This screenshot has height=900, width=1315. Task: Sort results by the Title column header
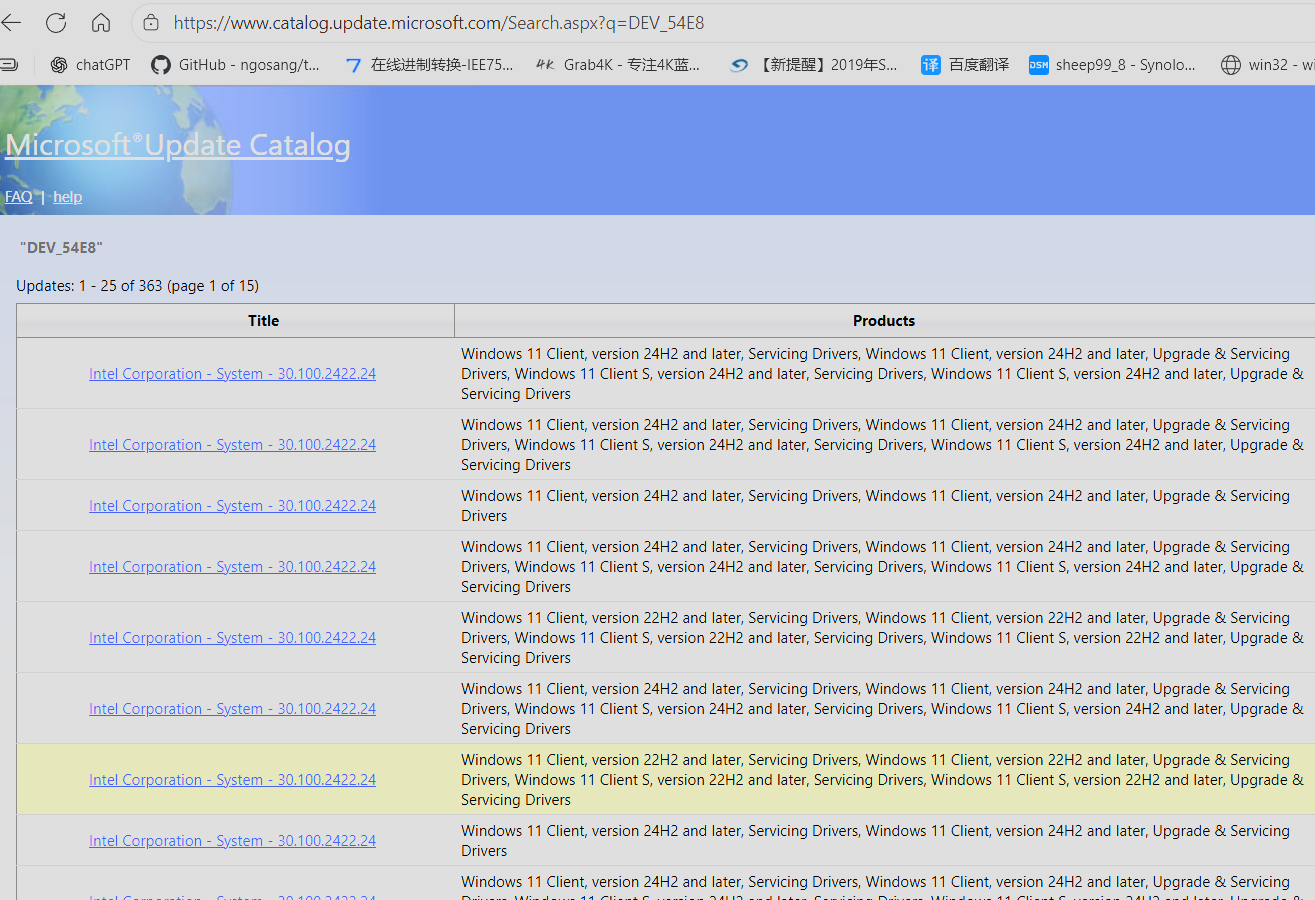point(263,320)
